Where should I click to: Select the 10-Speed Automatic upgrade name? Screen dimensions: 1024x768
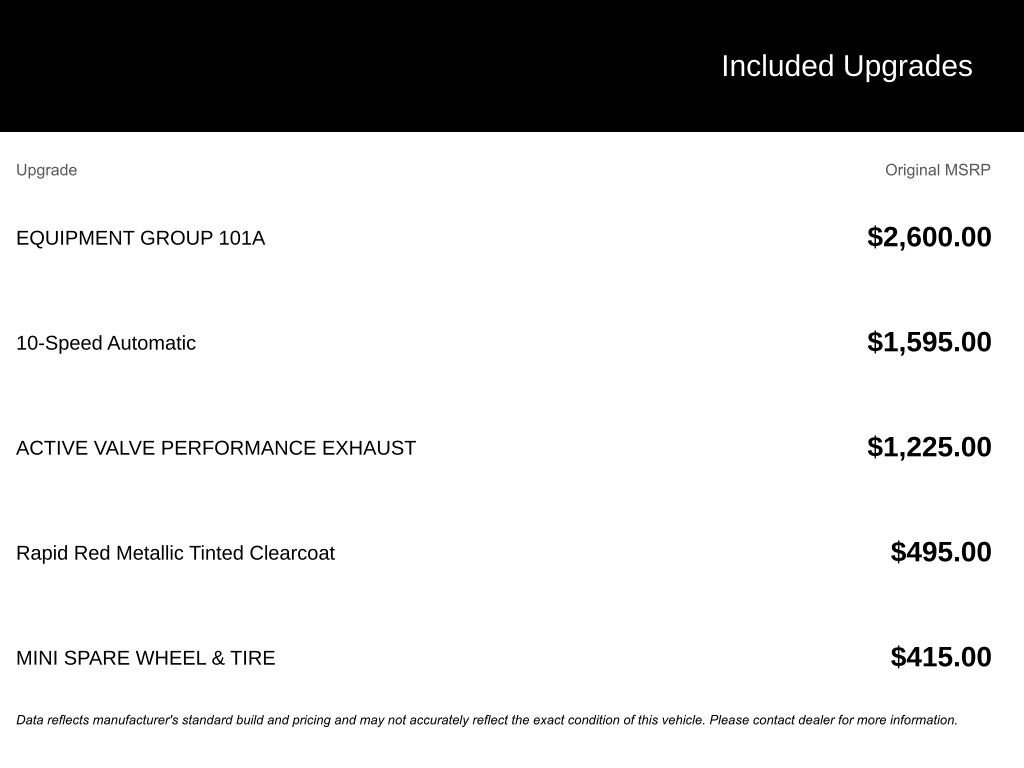click(106, 343)
